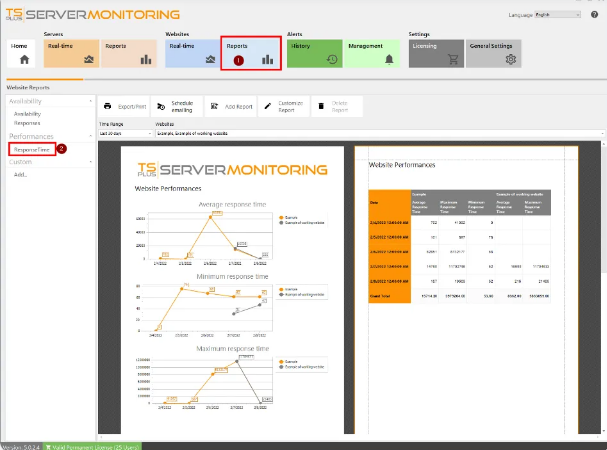
Task: Click Add... under Custom
Action: [x=21, y=175]
